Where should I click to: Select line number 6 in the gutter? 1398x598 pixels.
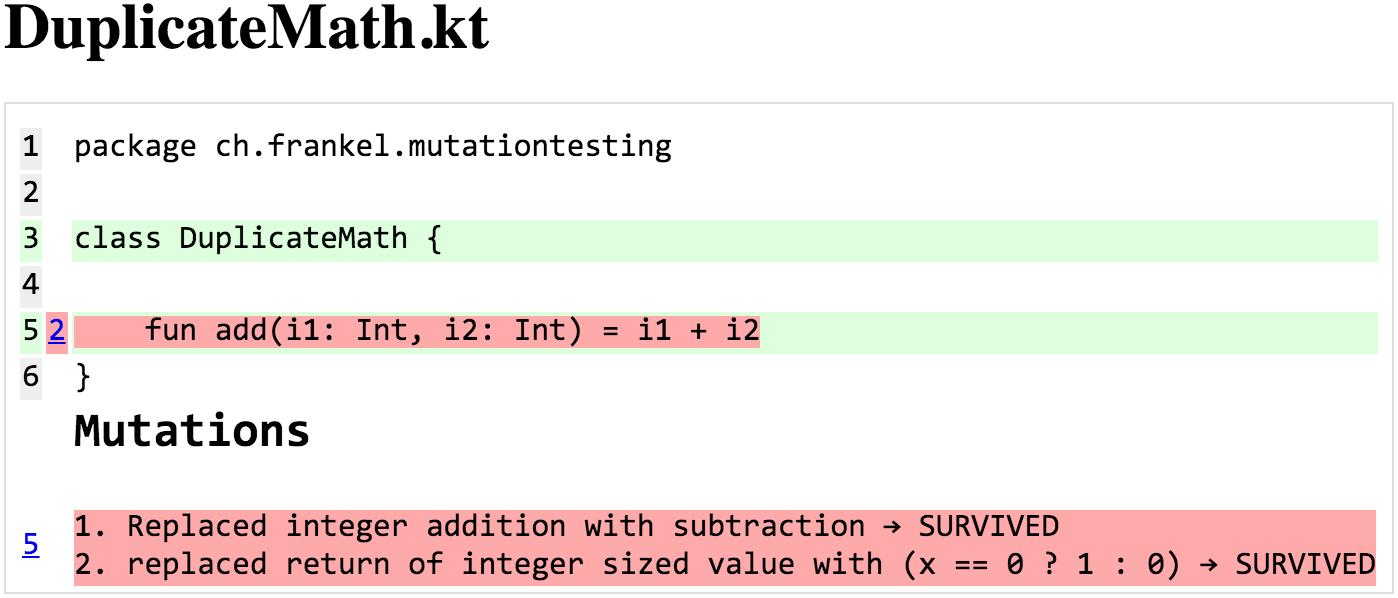tap(31, 377)
